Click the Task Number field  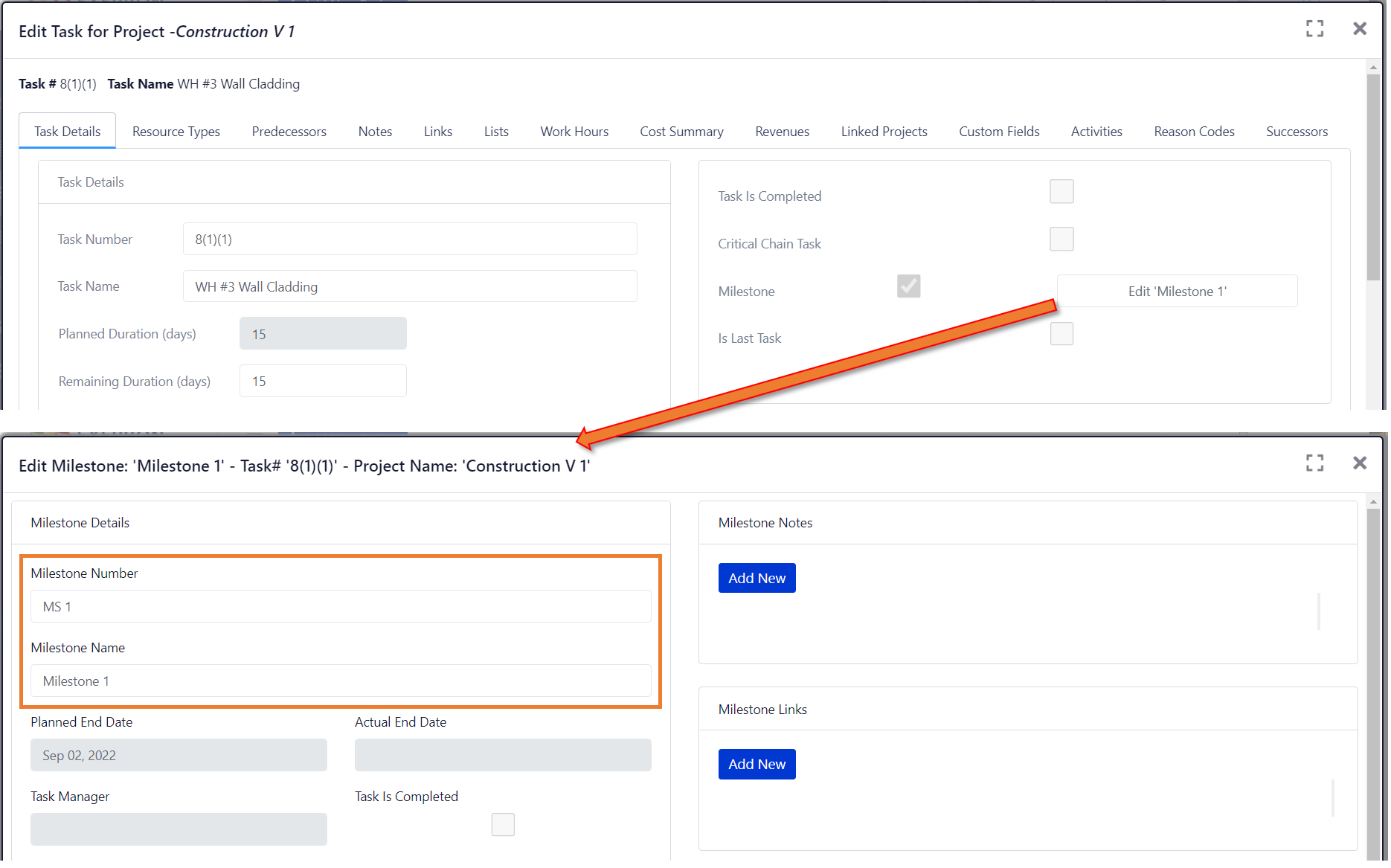pos(410,239)
